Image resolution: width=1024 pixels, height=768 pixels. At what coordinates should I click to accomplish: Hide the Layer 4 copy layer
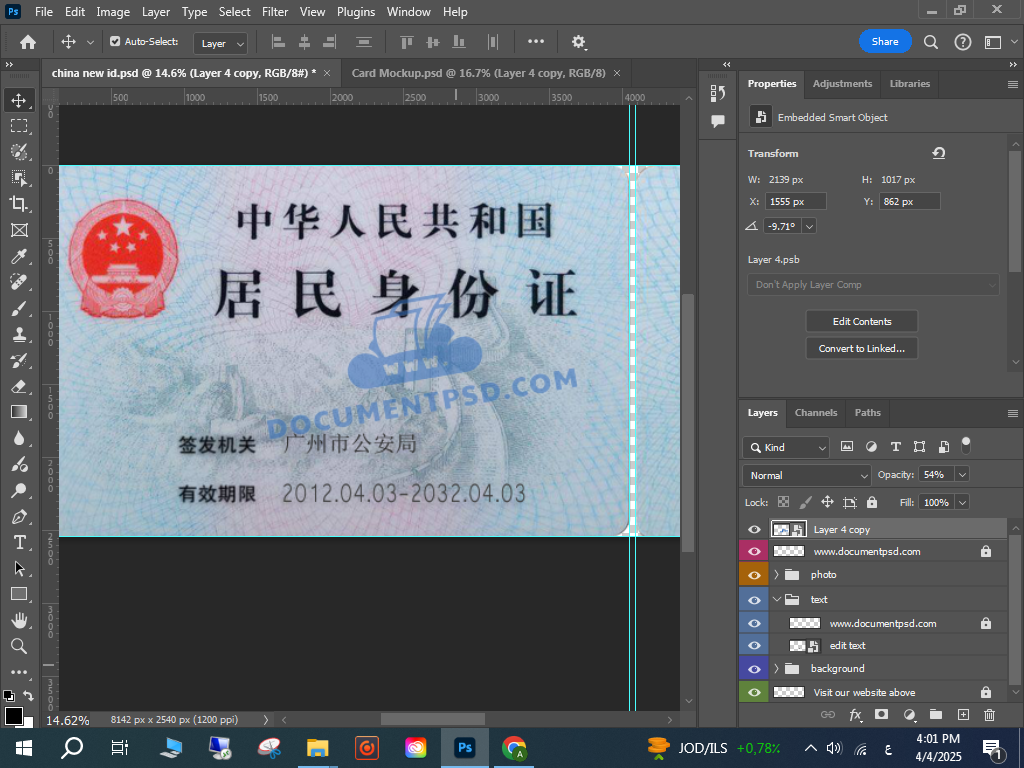754,530
